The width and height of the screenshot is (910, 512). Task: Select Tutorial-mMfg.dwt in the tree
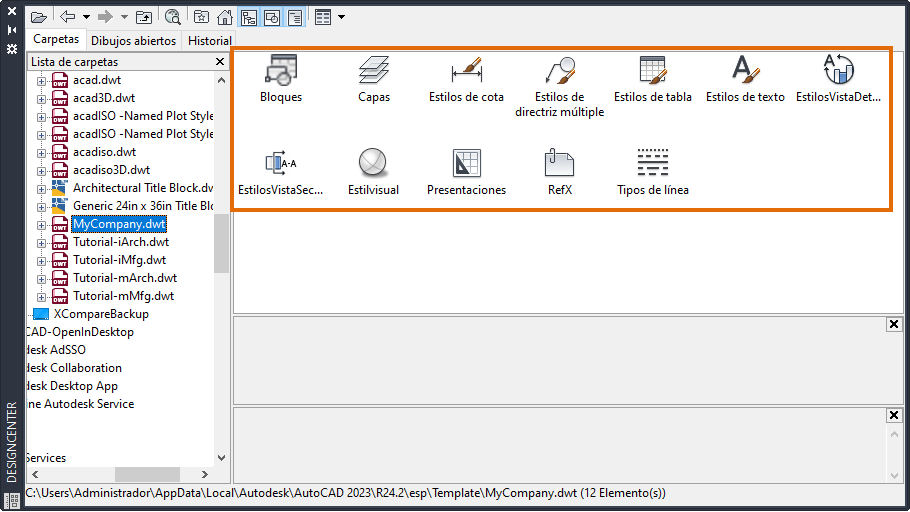point(123,296)
